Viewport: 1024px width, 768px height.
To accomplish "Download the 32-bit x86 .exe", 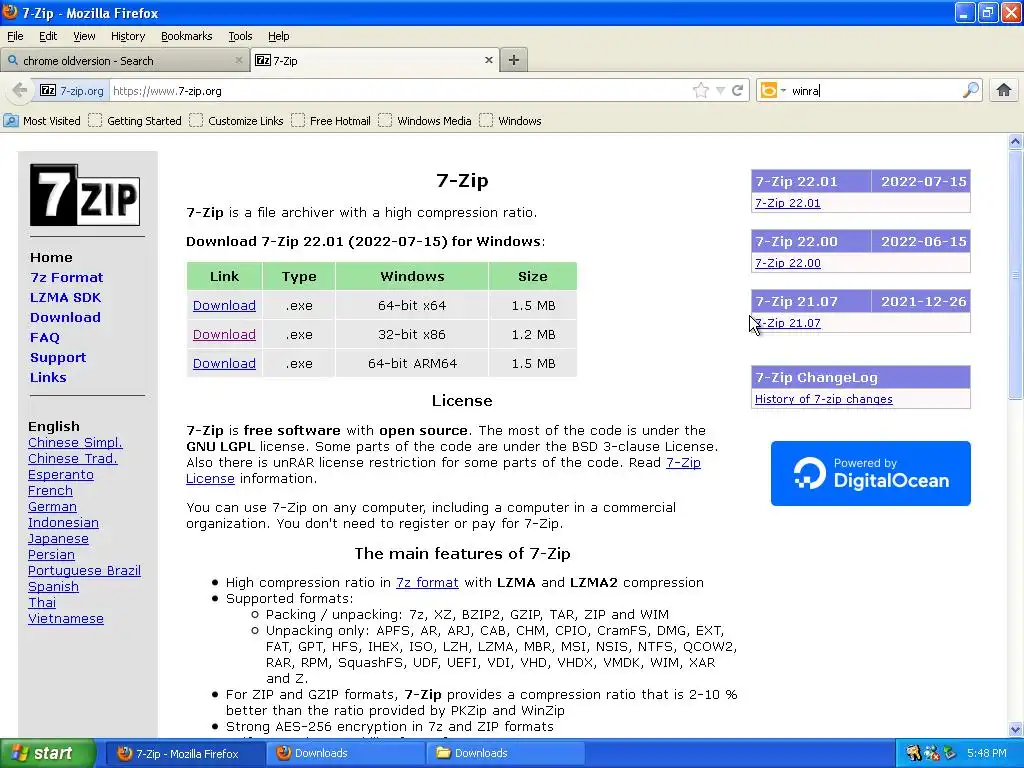I will pos(224,334).
